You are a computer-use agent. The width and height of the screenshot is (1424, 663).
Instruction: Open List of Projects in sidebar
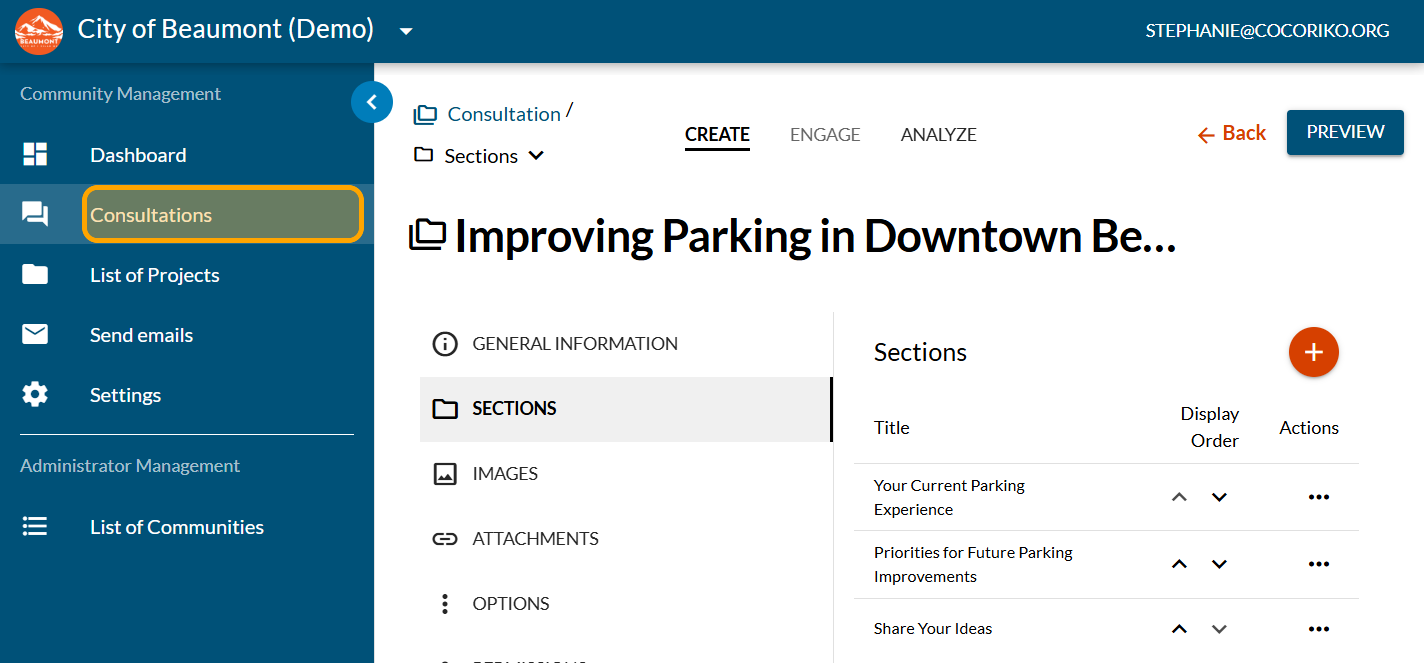[x=154, y=275]
